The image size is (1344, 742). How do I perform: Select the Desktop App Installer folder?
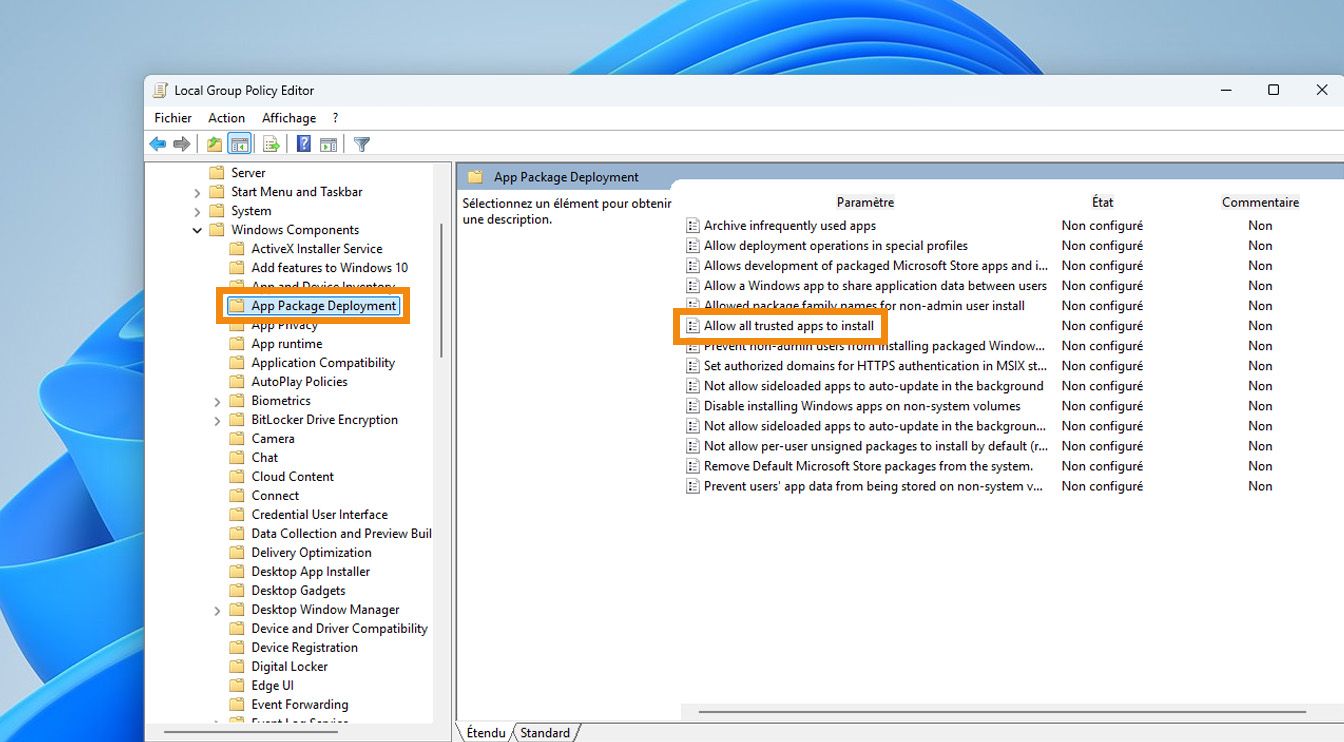(x=311, y=572)
